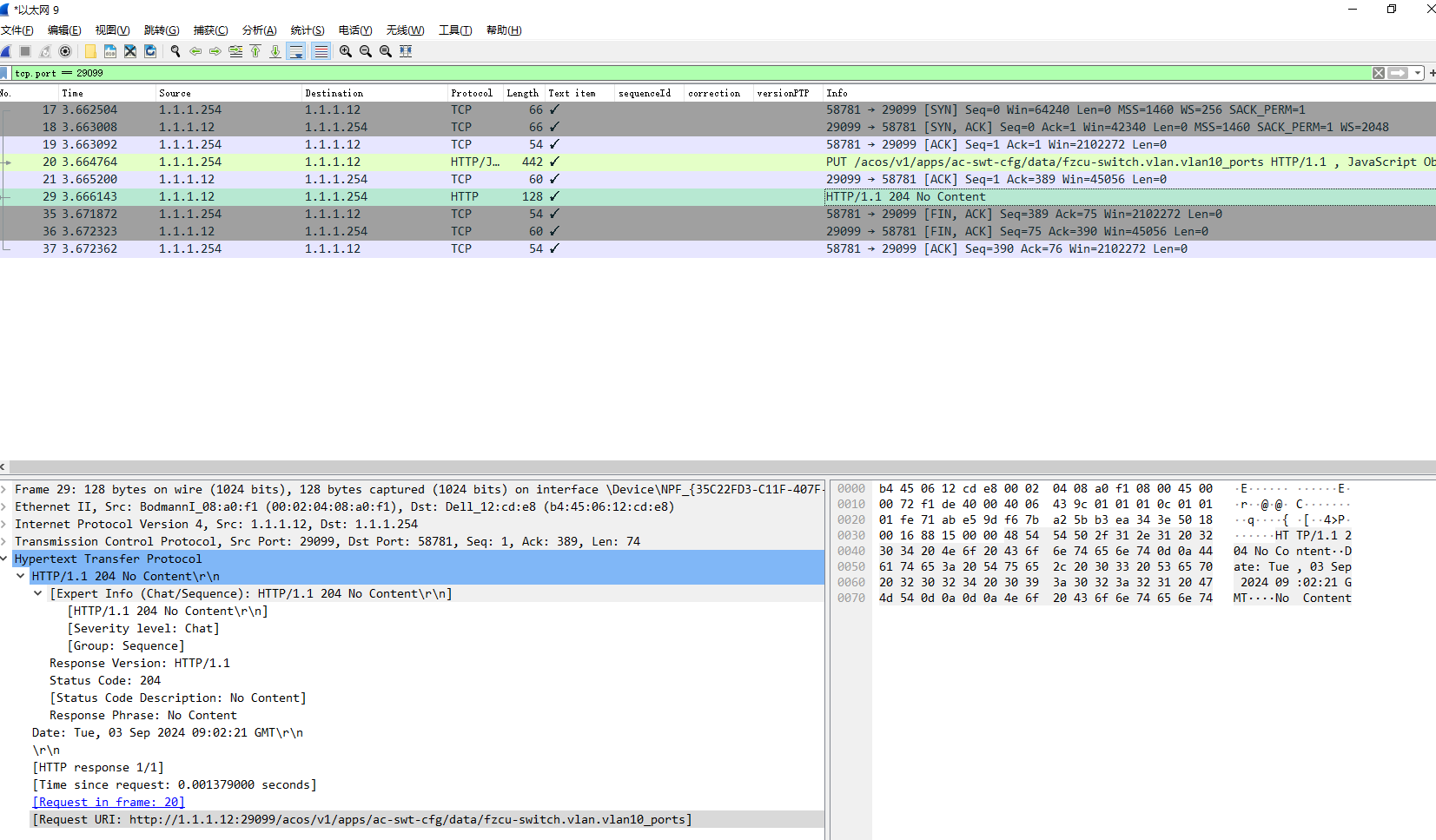Open the 视图(V) menu
The image size is (1436, 840).
(113, 30)
